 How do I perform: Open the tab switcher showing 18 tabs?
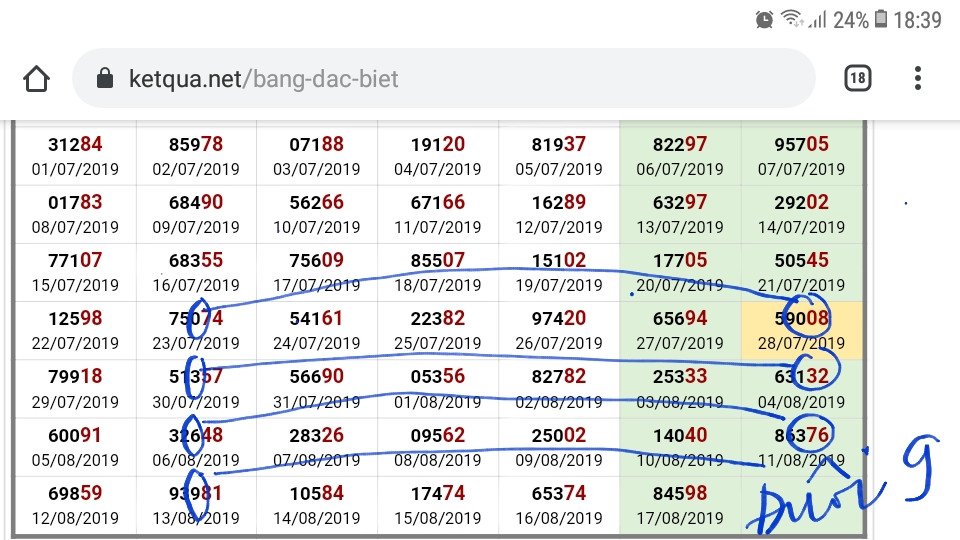[857, 78]
